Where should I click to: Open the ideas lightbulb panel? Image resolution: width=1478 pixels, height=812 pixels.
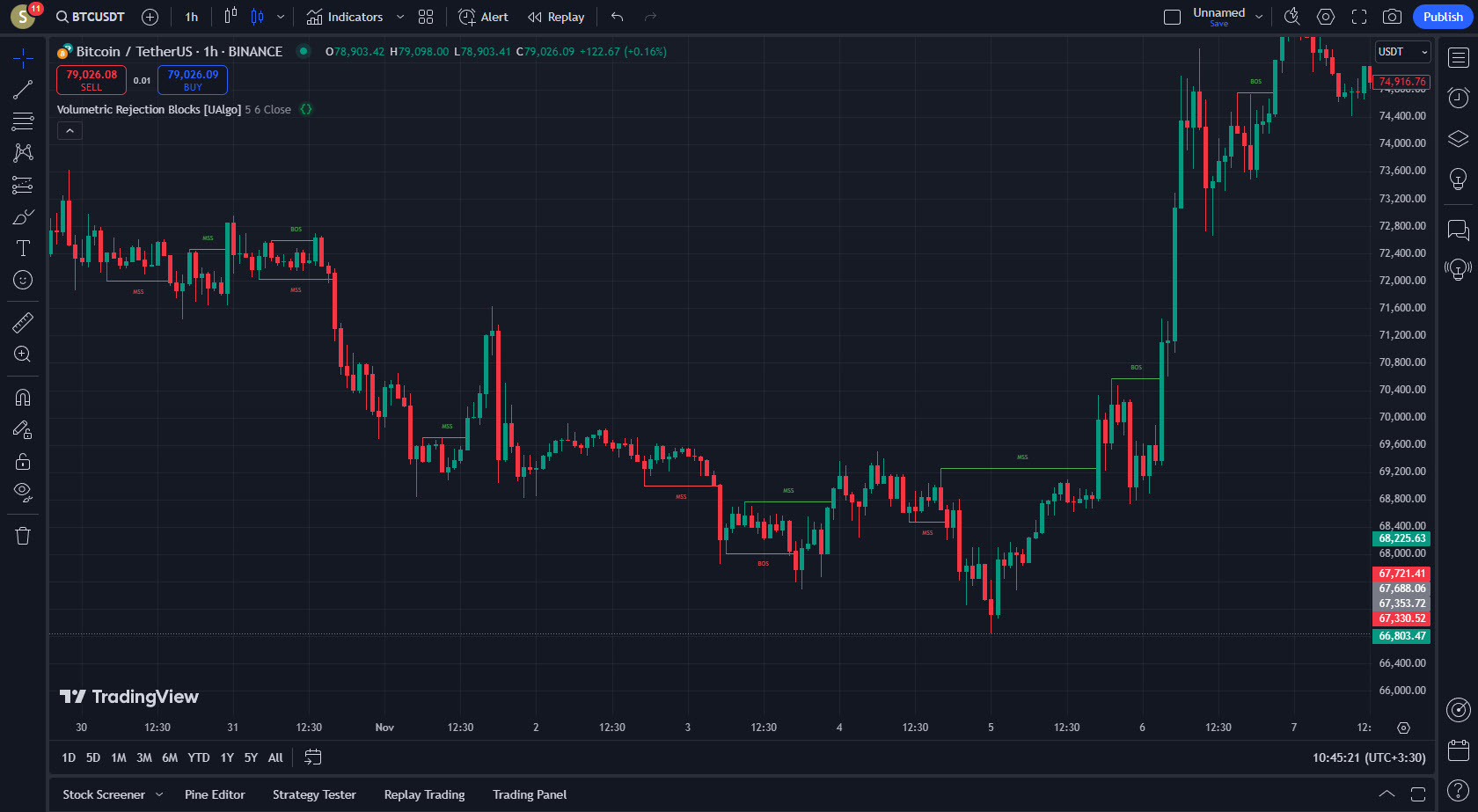[x=1459, y=179]
